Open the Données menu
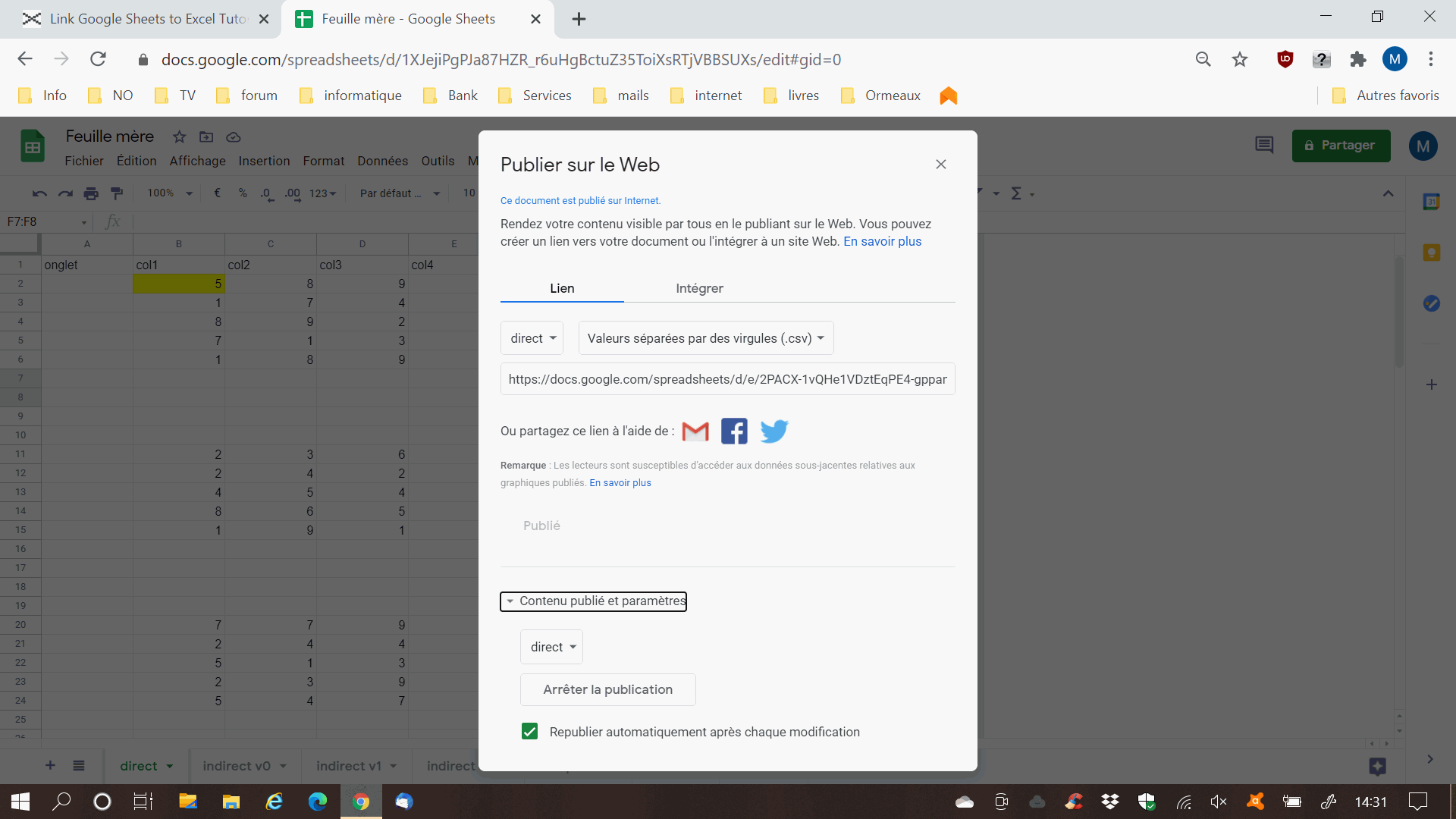1456x819 pixels. (383, 161)
